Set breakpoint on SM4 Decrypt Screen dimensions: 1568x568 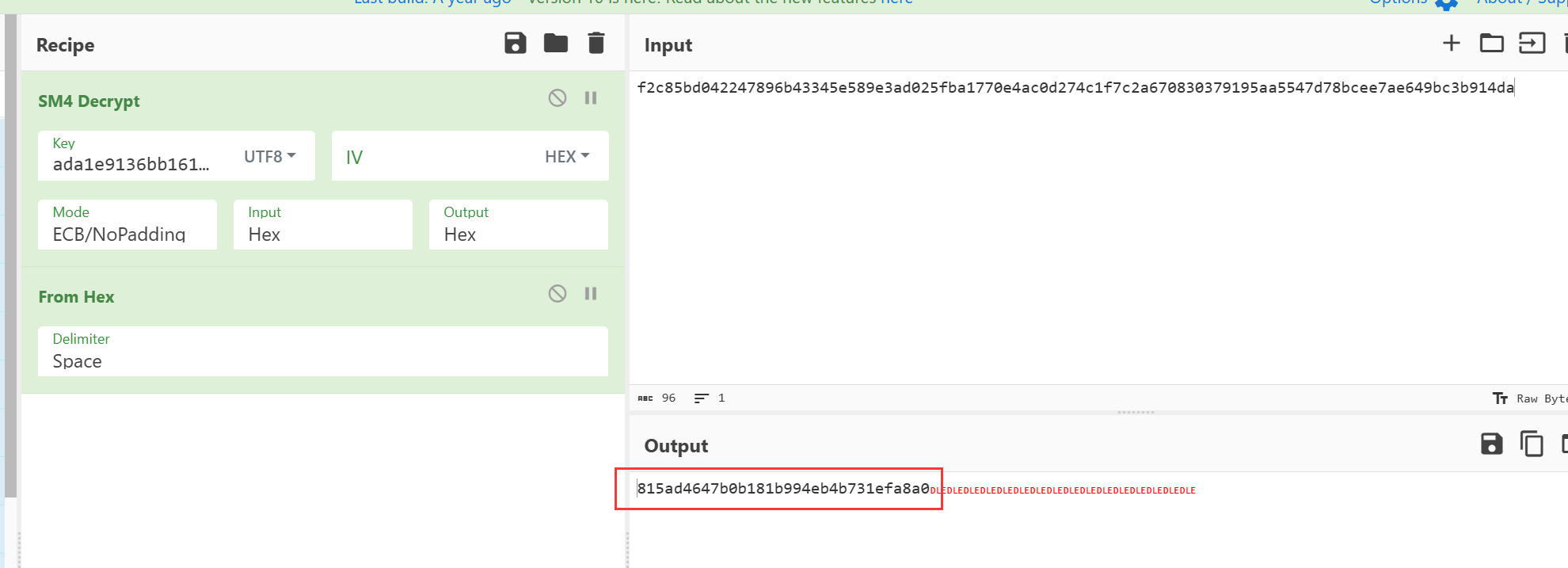tap(591, 97)
